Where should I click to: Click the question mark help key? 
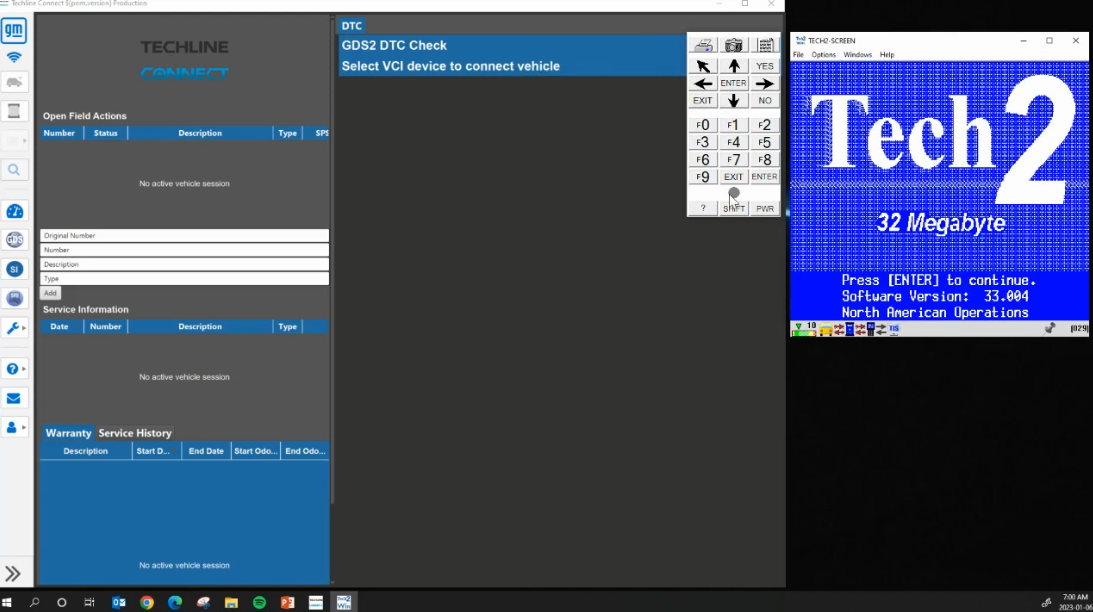(x=703, y=208)
